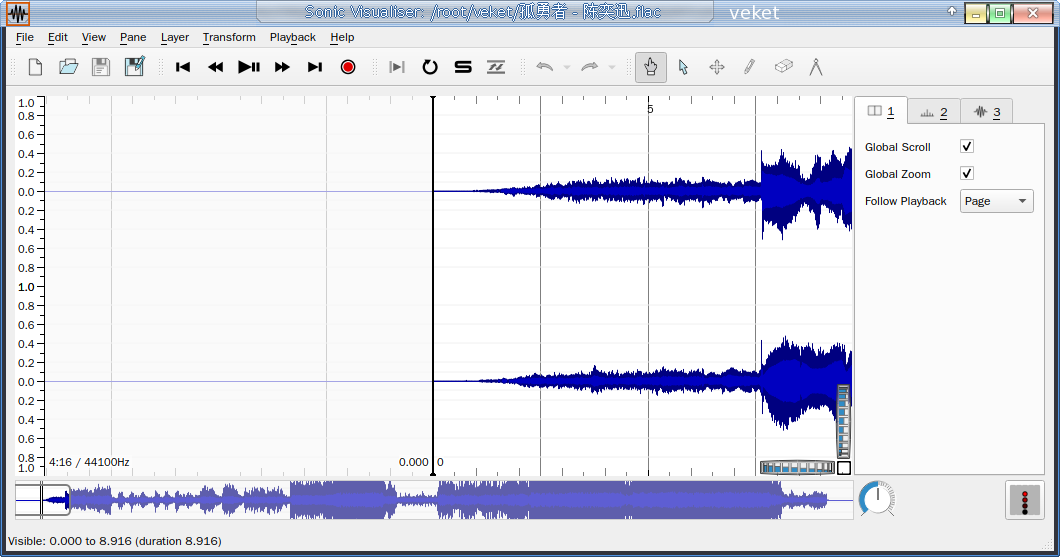Open the Follow Playback dropdown
The image size is (1060, 557).
point(996,201)
